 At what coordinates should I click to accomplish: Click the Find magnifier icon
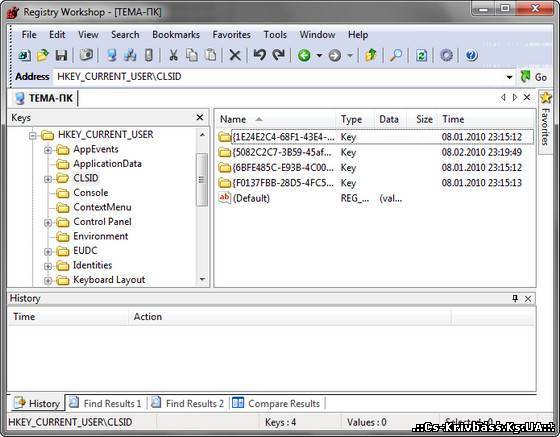click(x=396, y=55)
